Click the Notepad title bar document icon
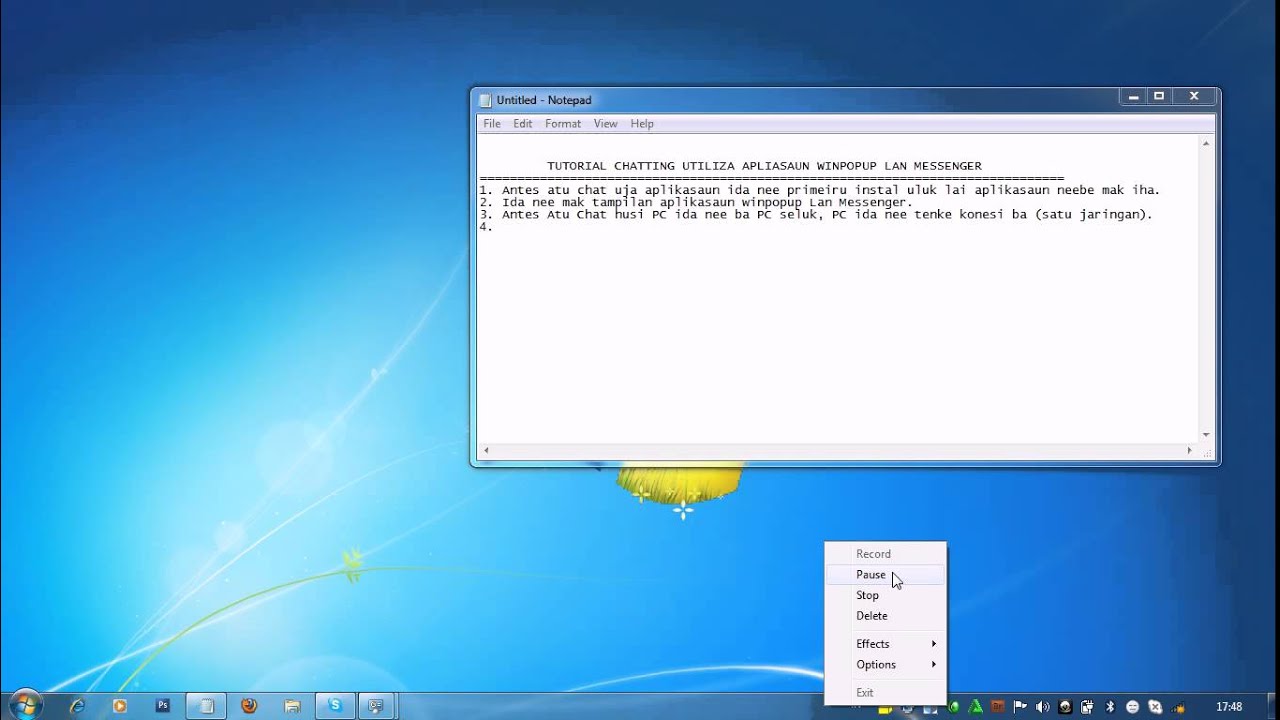This screenshot has height=720, width=1280. [485, 100]
